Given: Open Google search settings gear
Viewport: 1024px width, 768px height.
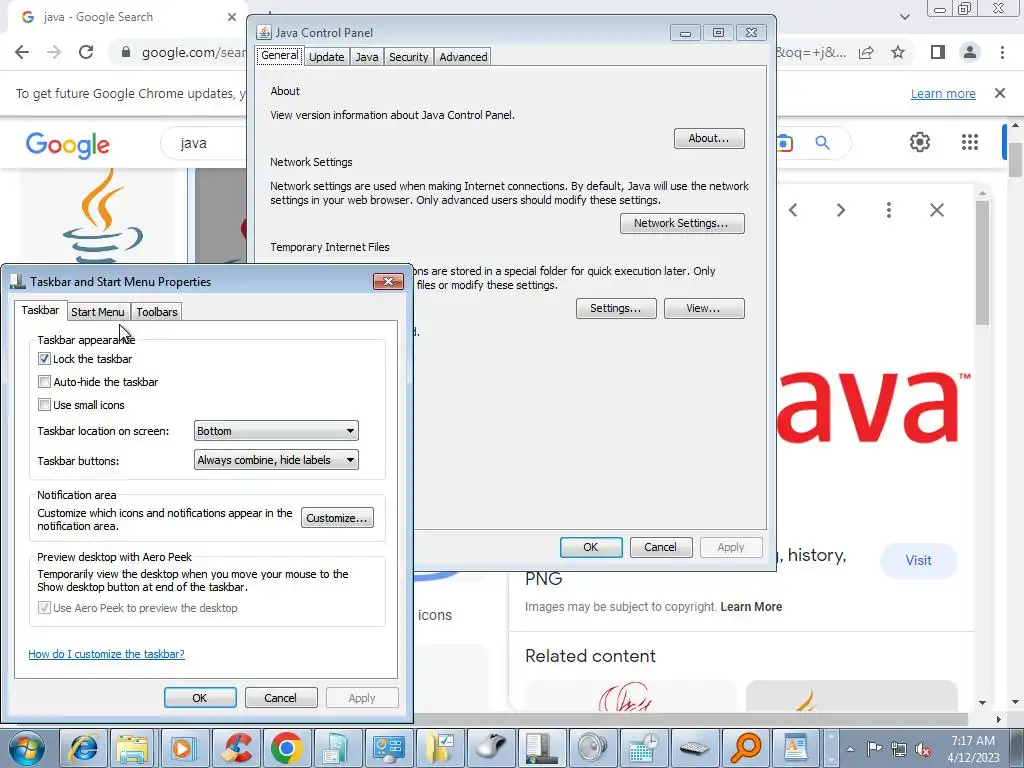Looking at the screenshot, I should (x=920, y=142).
